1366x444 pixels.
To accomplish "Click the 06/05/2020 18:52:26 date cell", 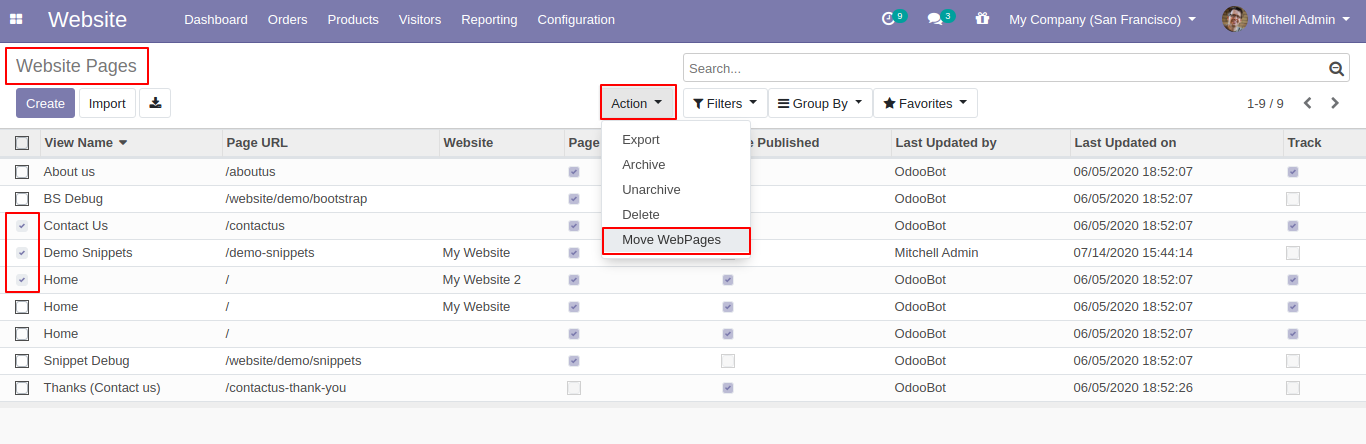I will [1133, 388].
